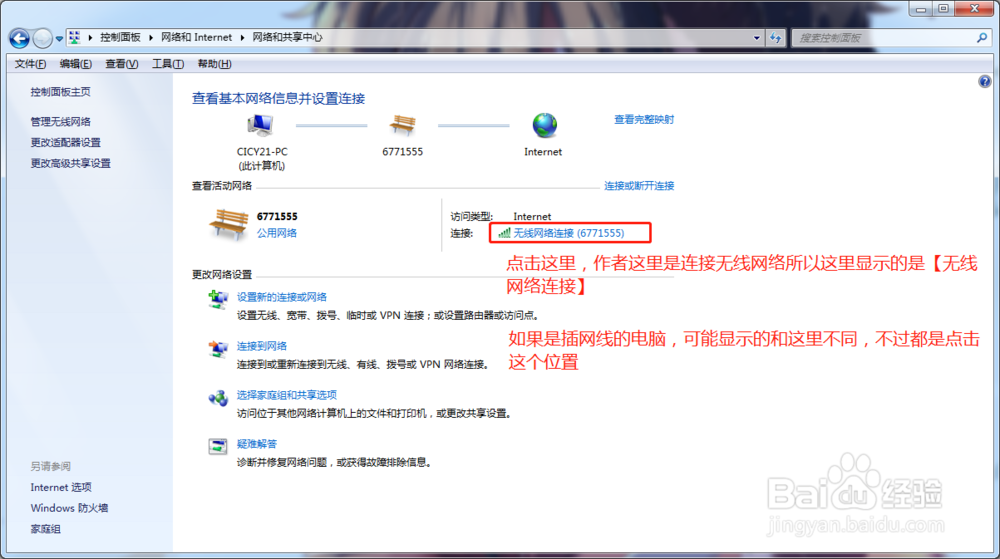Open Internet 选项 in sidebar
This screenshot has width=1000, height=559.
click(x=61, y=487)
